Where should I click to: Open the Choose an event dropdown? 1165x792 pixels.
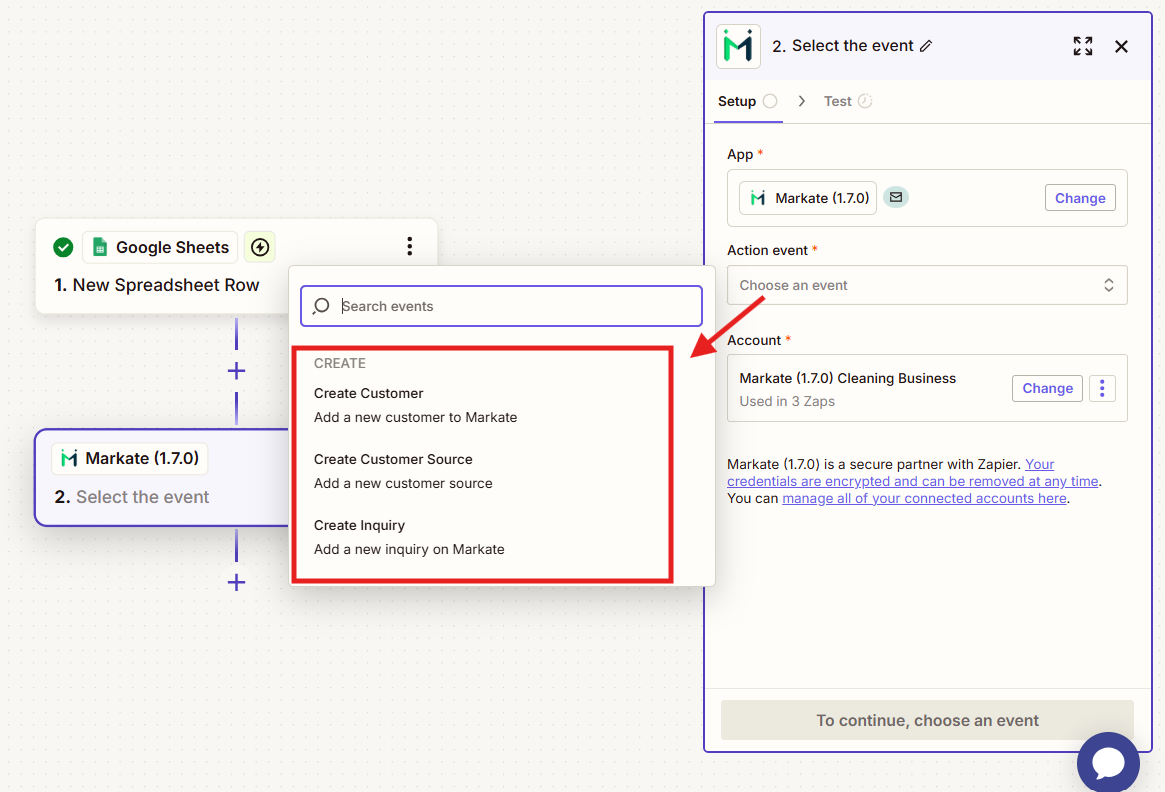coord(927,285)
